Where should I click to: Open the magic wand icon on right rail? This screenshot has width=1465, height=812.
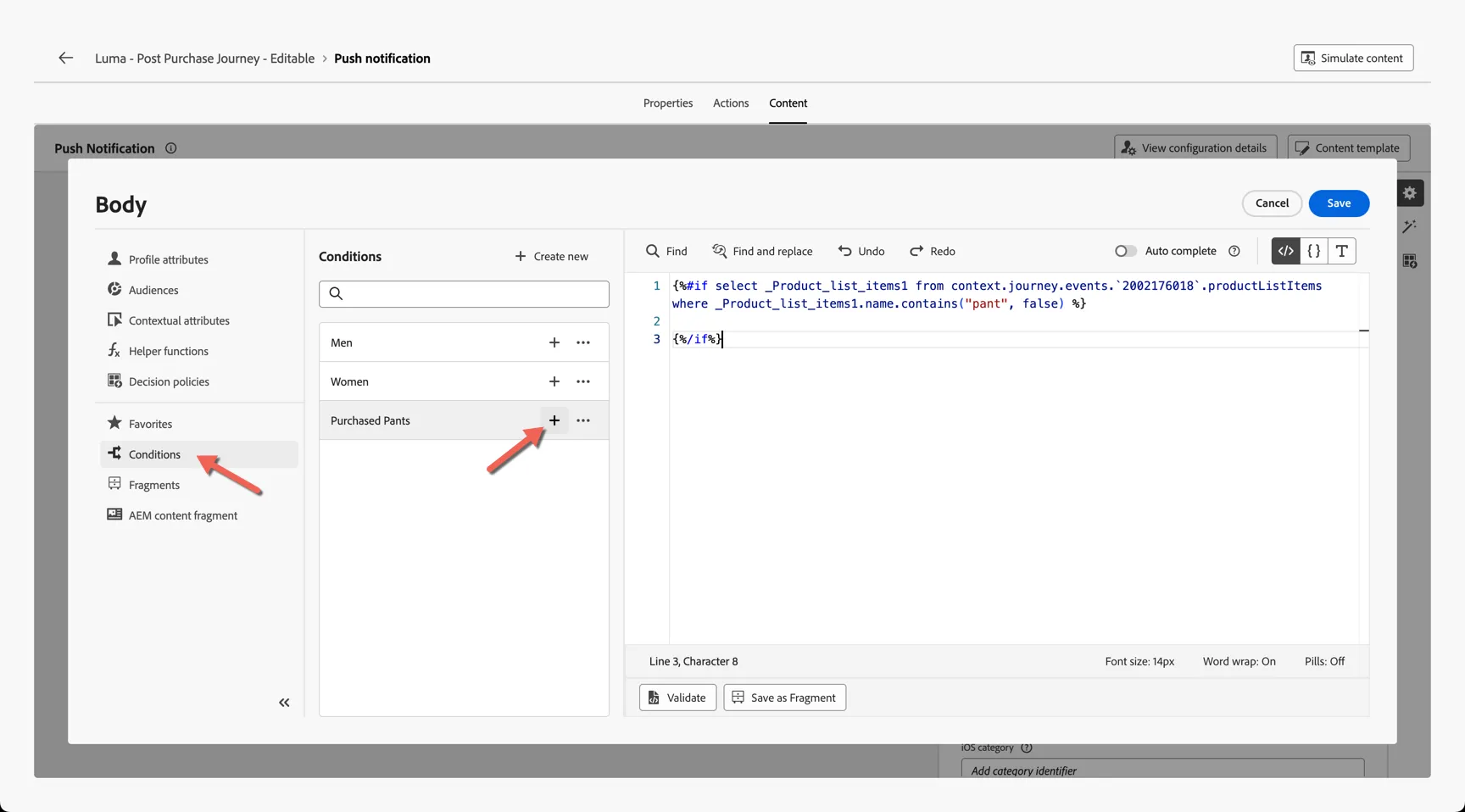1410,226
